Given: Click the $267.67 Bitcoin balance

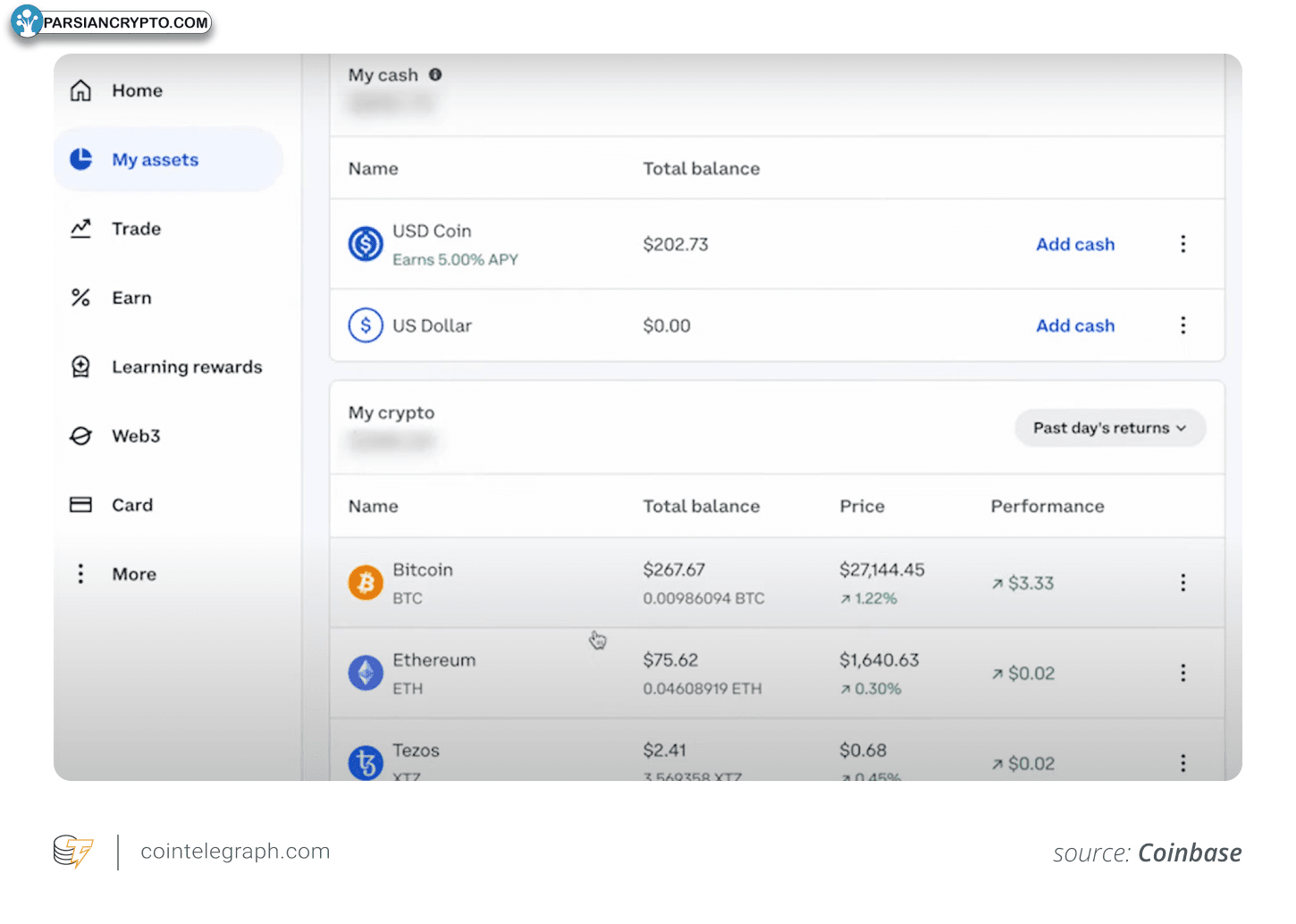Looking at the screenshot, I should coord(674,570).
